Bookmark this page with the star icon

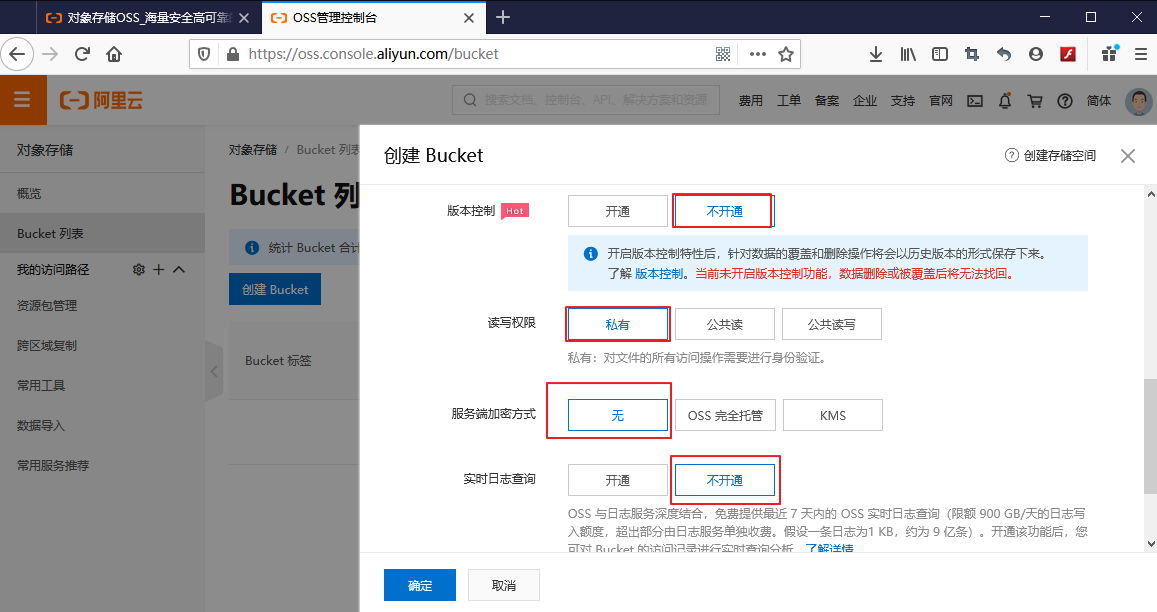pos(786,54)
